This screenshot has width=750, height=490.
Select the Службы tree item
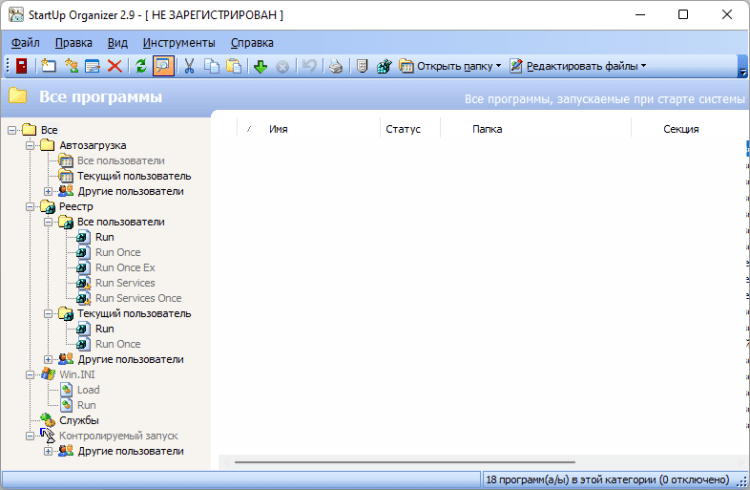click(x=78, y=421)
